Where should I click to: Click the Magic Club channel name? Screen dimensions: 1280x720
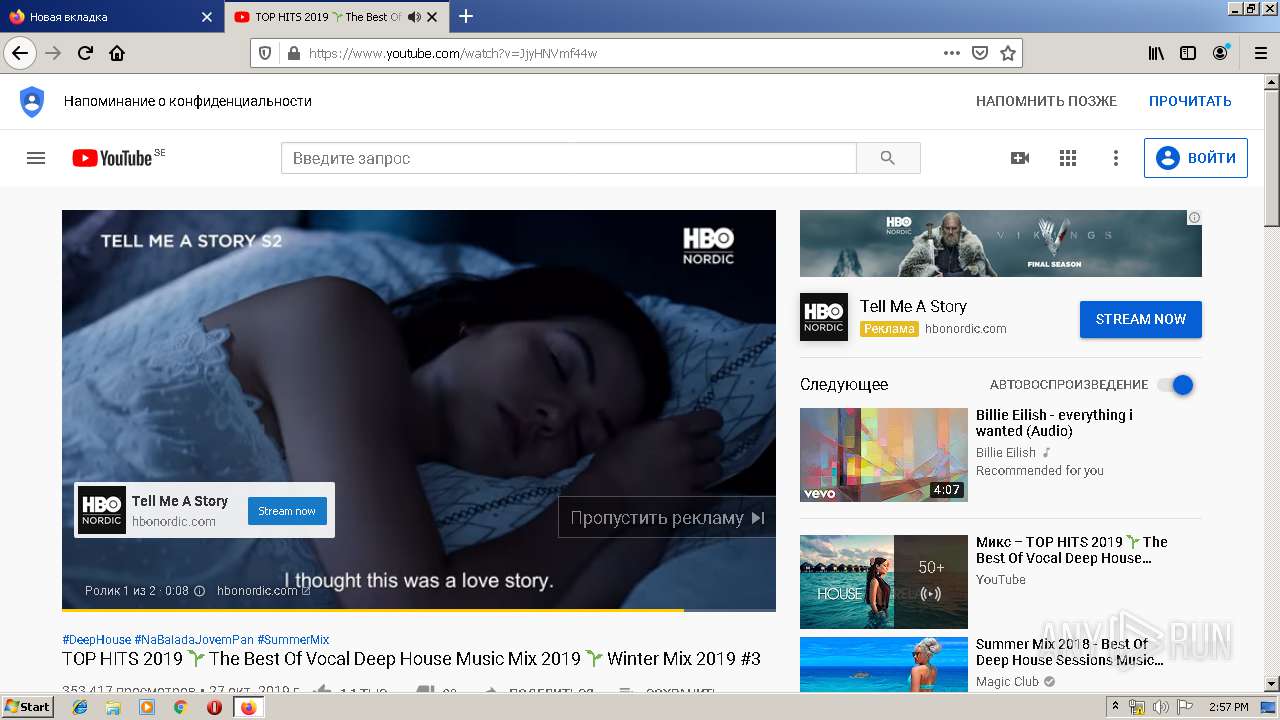pos(1007,682)
